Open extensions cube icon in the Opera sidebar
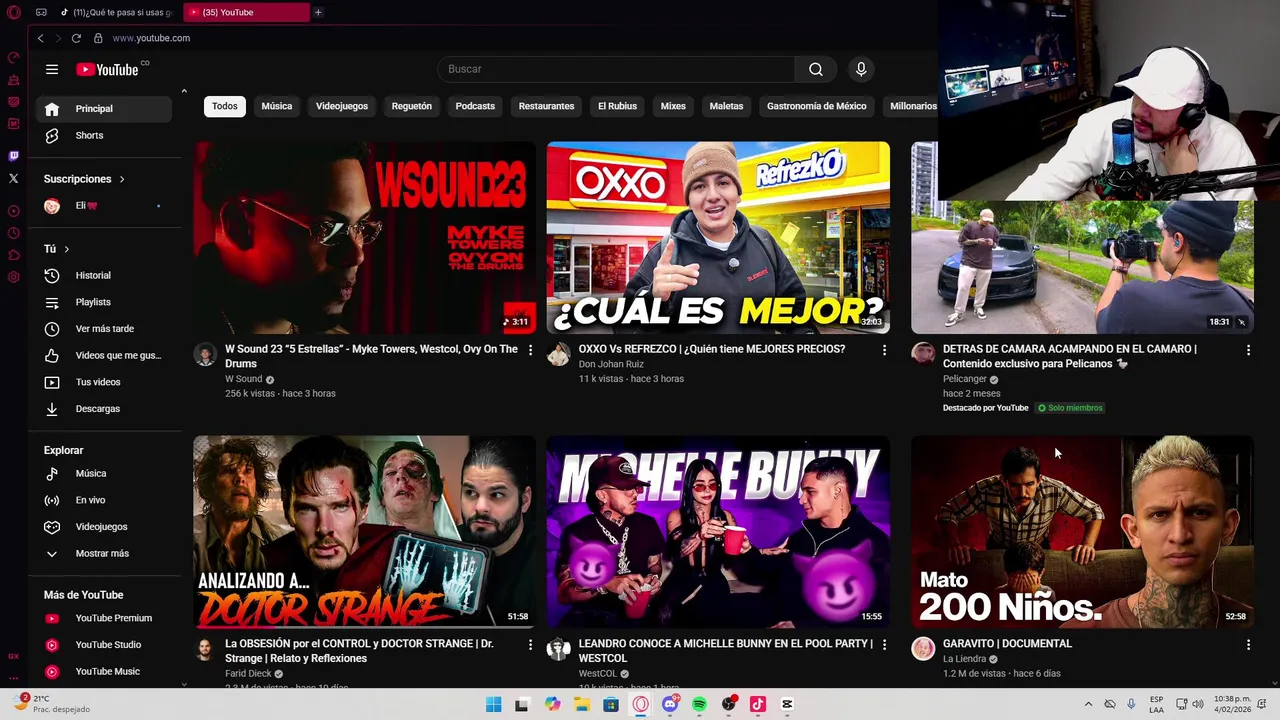Viewport: 1280px width, 720px height. [x=13, y=255]
